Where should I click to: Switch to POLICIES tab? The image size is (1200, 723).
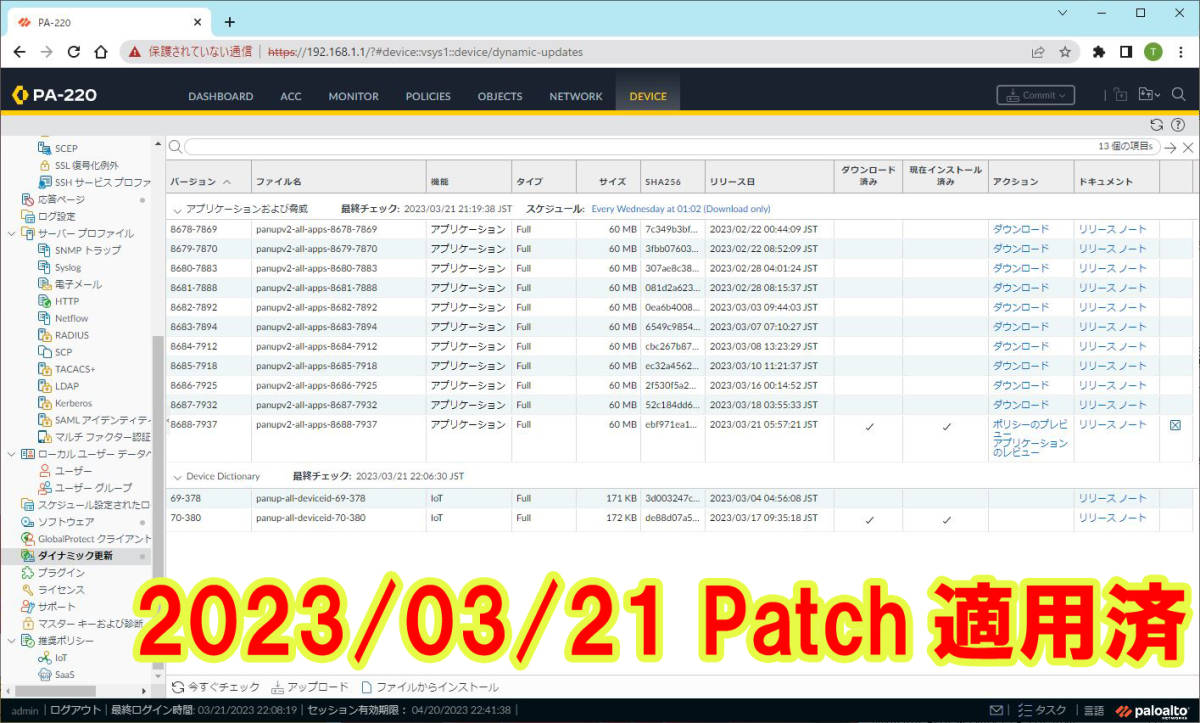tap(428, 96)
